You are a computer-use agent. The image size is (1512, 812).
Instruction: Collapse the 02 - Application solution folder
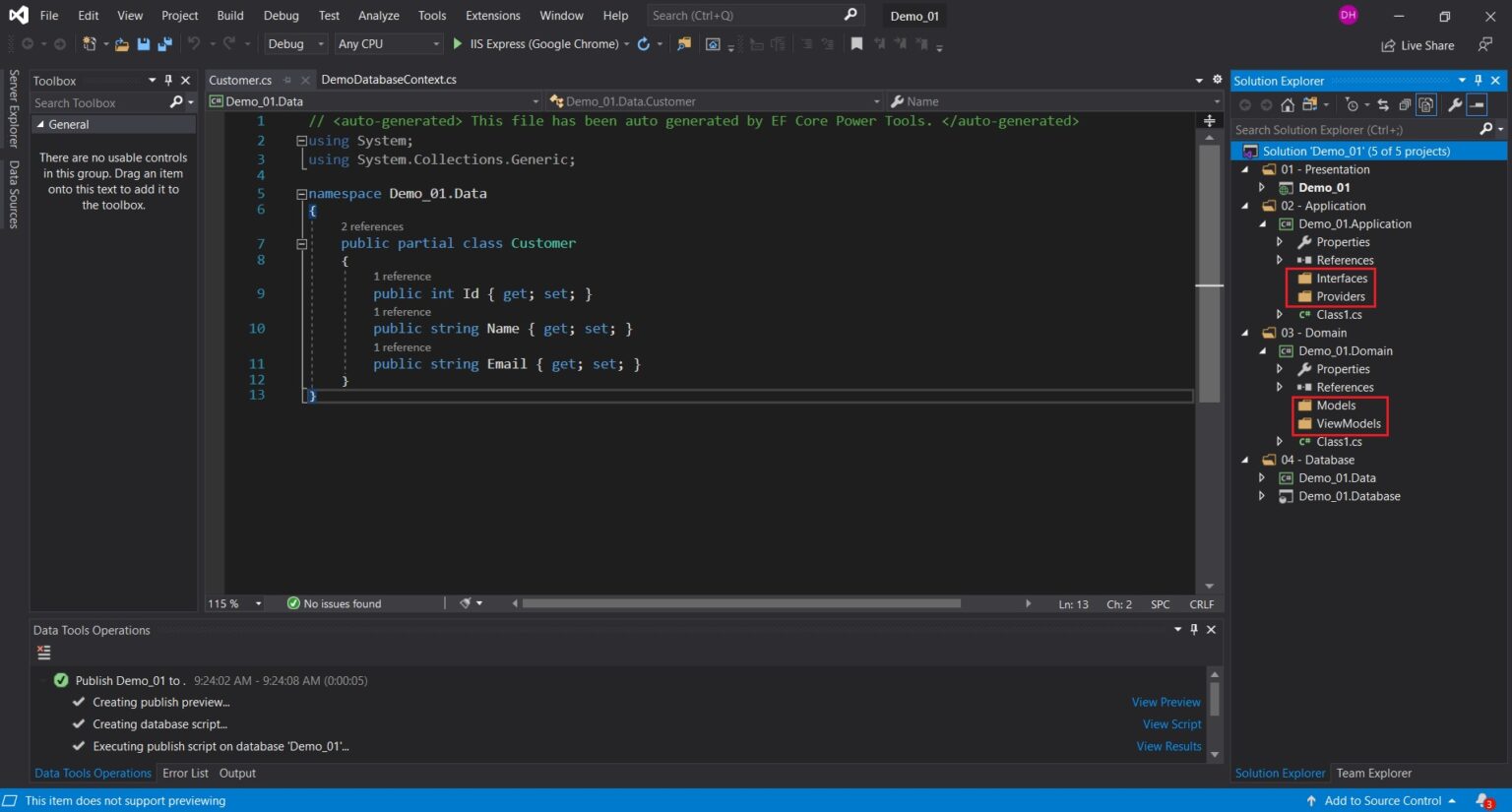[1245, 207]
